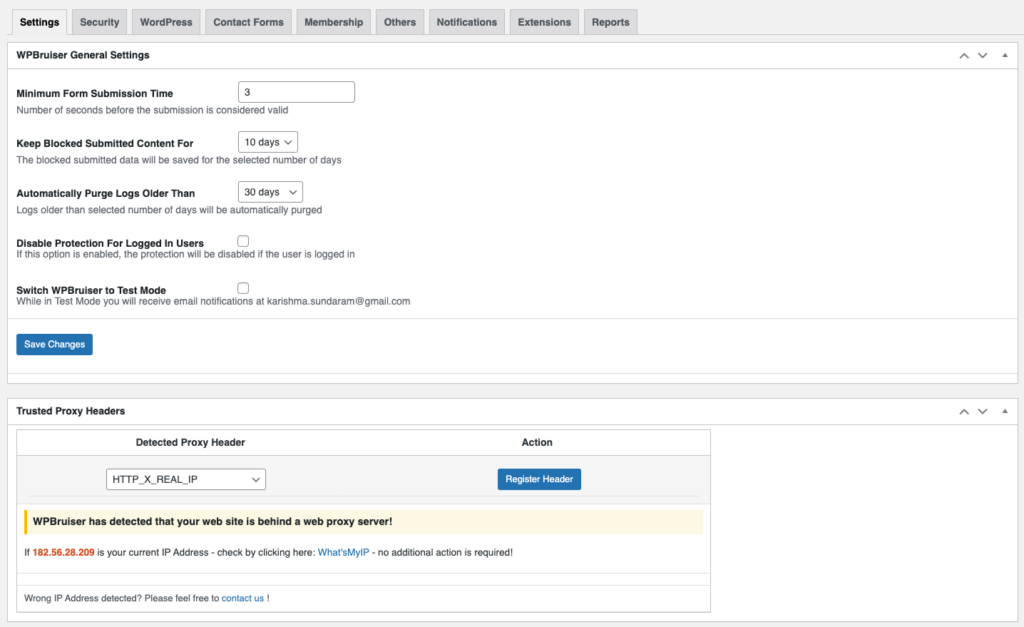Open Detected Proxy Header dropdown
The image size is (1024, 627).
click(x=186, y=479)
